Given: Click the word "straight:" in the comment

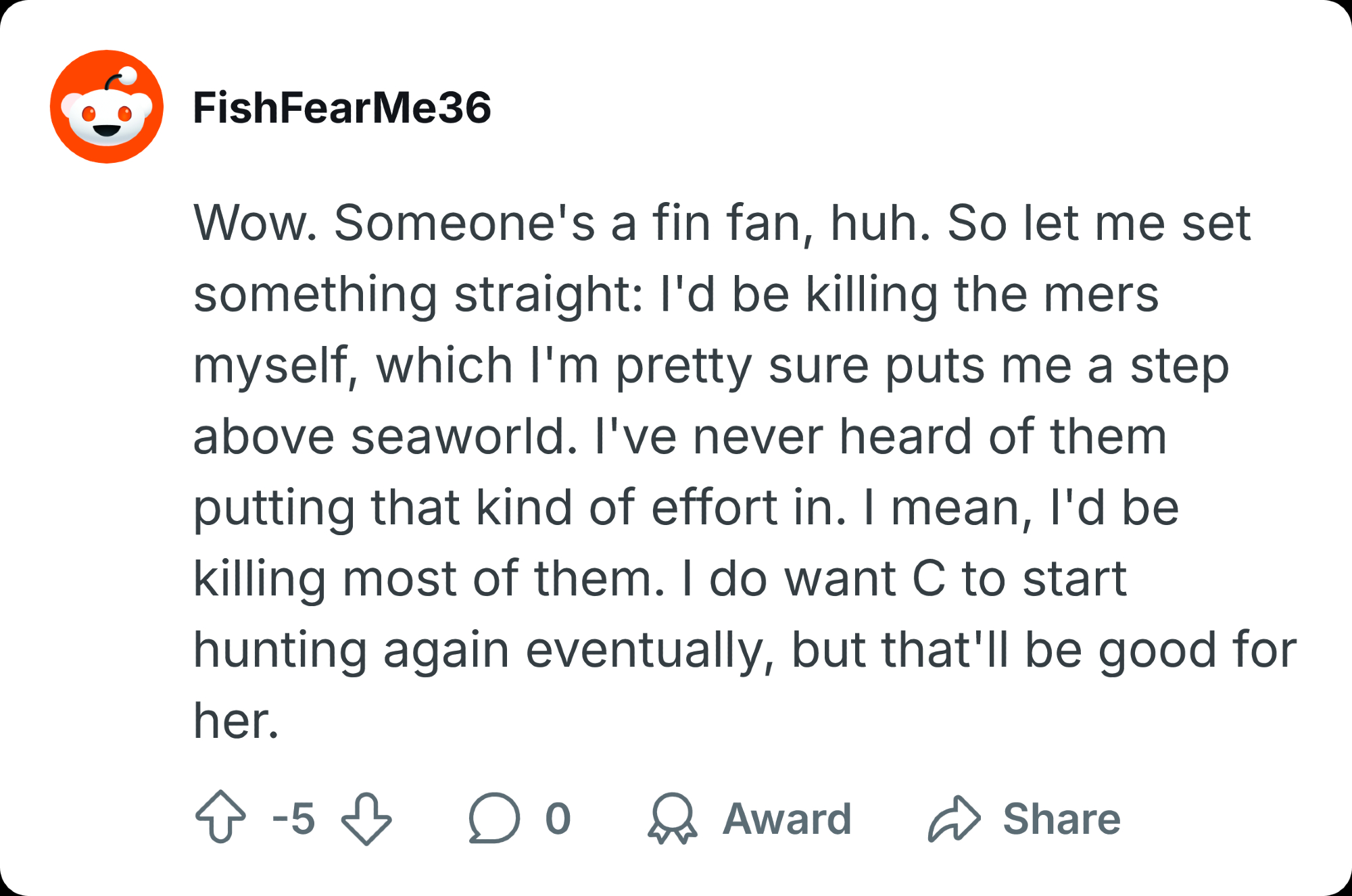Looking at the screenshot, I should pyautogui.click(x=549, y=295).
